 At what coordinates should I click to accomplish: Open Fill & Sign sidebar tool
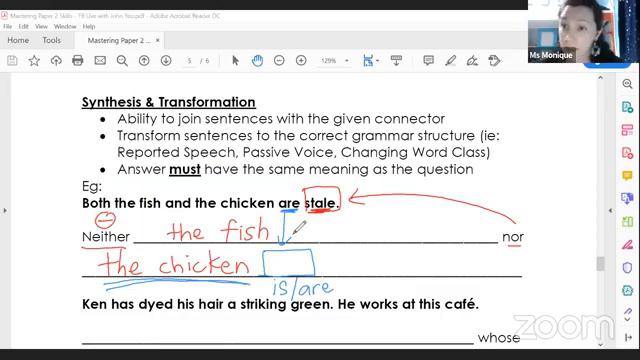[627, 245]
